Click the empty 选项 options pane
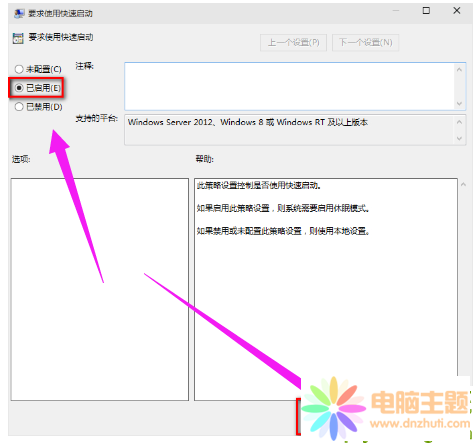Screen dimensions: 475x446 click(100, 289)
